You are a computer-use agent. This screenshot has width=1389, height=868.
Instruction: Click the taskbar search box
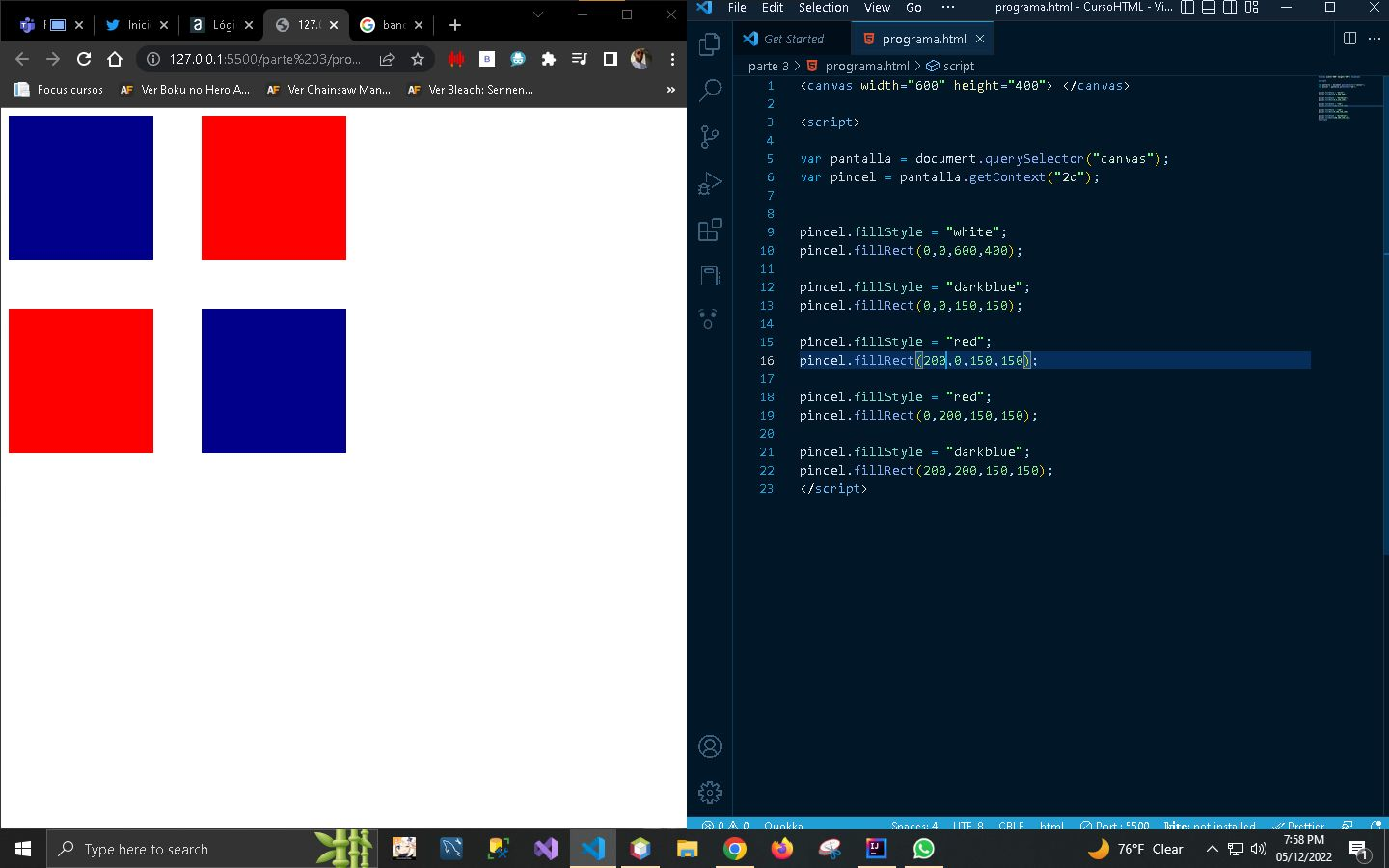pos(210,849)
